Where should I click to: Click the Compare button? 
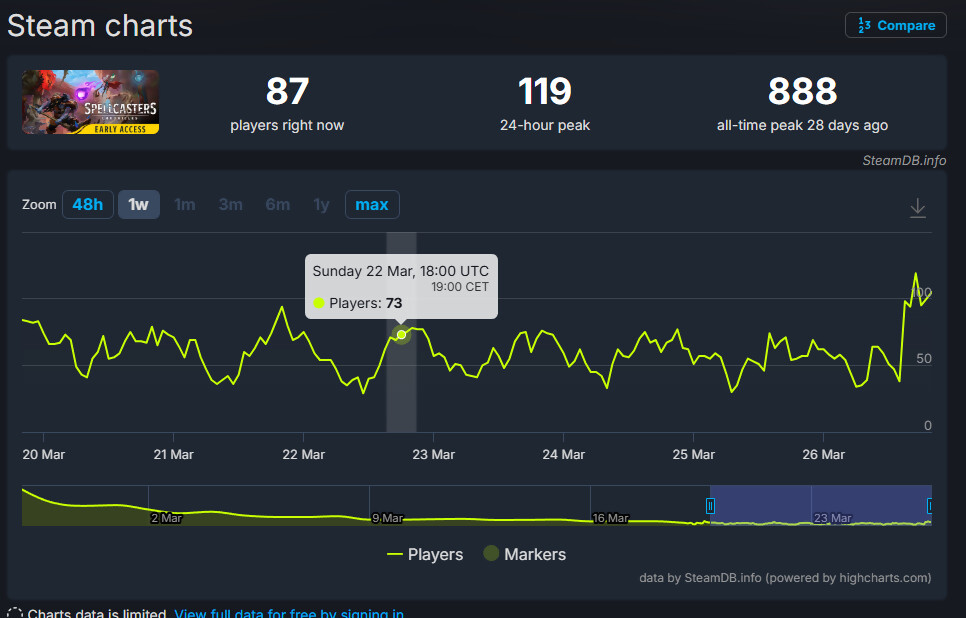896,26
